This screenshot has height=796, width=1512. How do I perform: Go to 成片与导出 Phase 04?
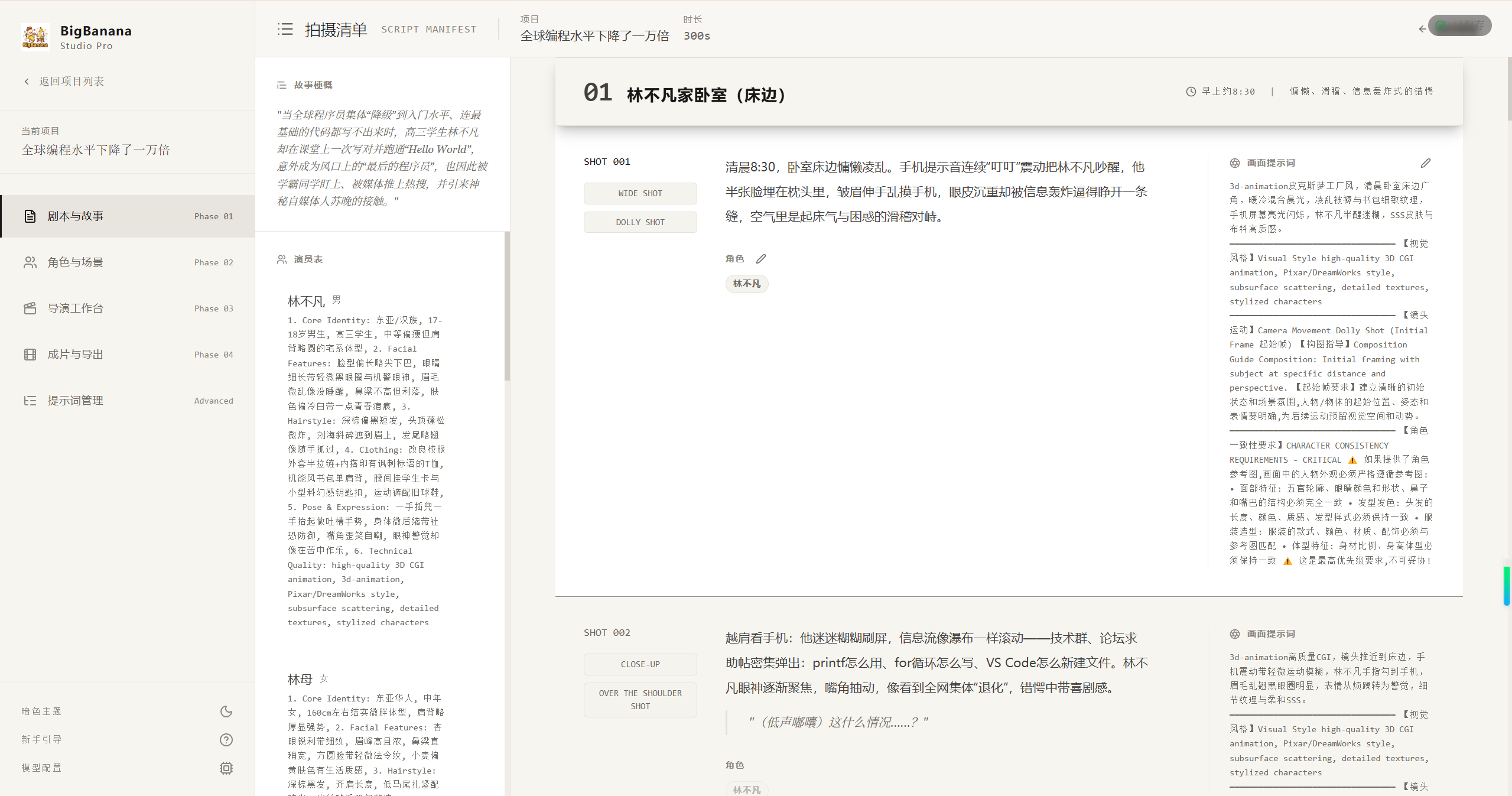[x=128, y=355]
